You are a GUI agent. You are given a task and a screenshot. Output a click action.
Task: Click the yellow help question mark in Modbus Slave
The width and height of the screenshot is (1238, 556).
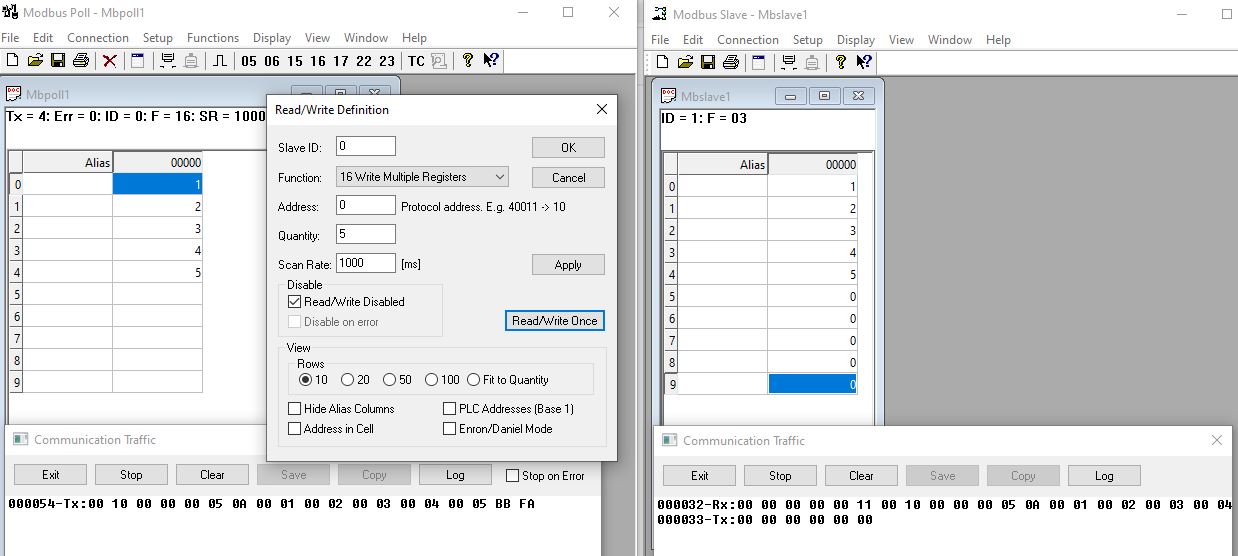[841, 62]
